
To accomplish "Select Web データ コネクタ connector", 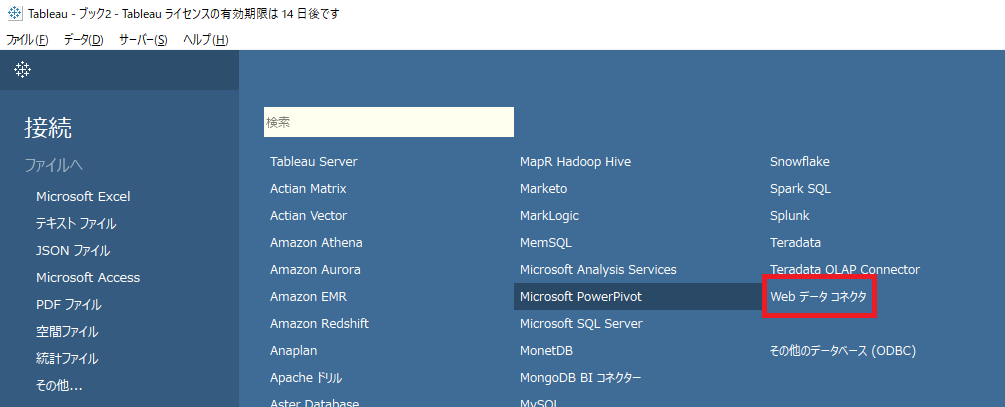I will (x=818, y=297).
